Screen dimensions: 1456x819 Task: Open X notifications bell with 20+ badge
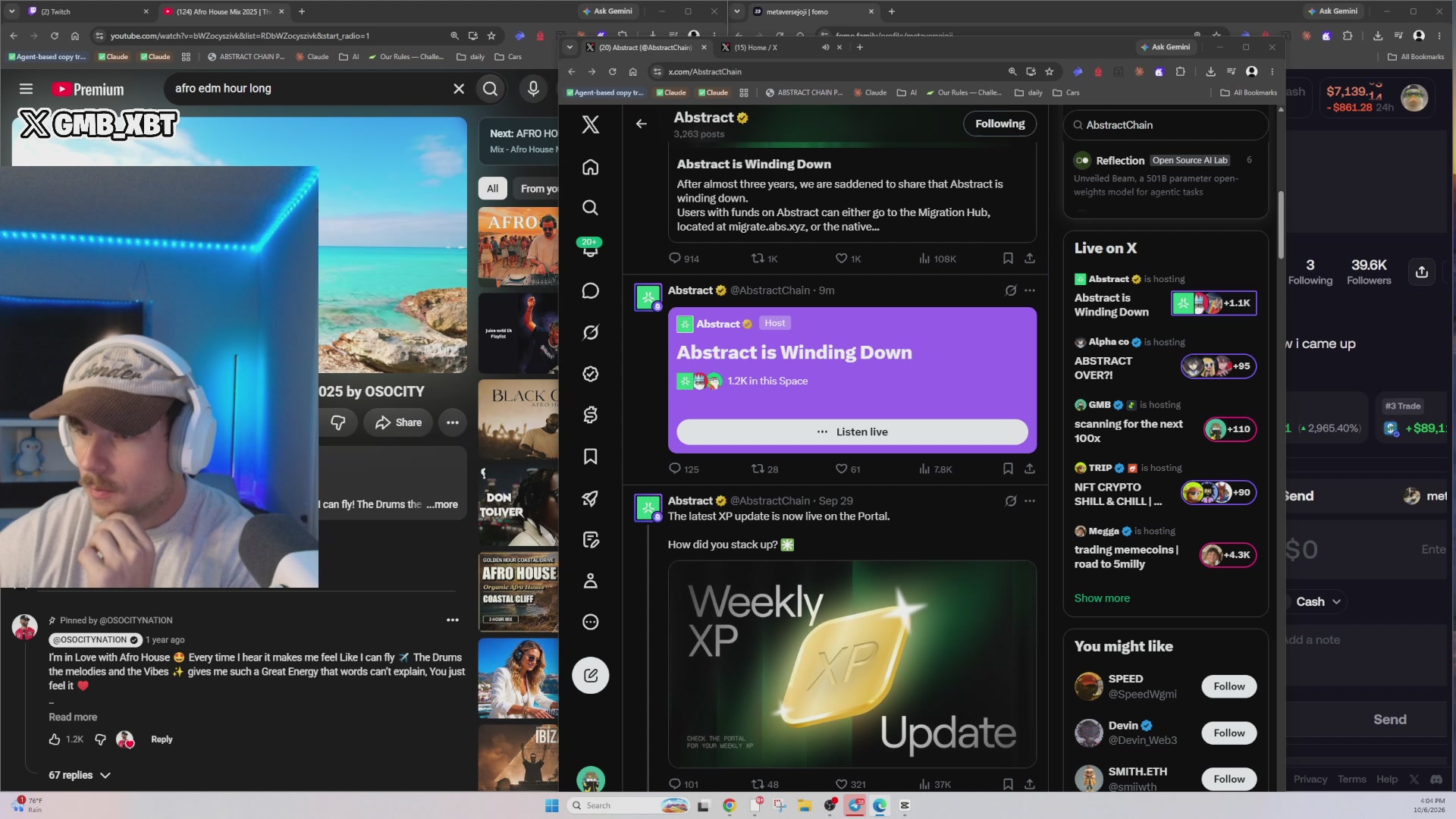coord(591,249)
